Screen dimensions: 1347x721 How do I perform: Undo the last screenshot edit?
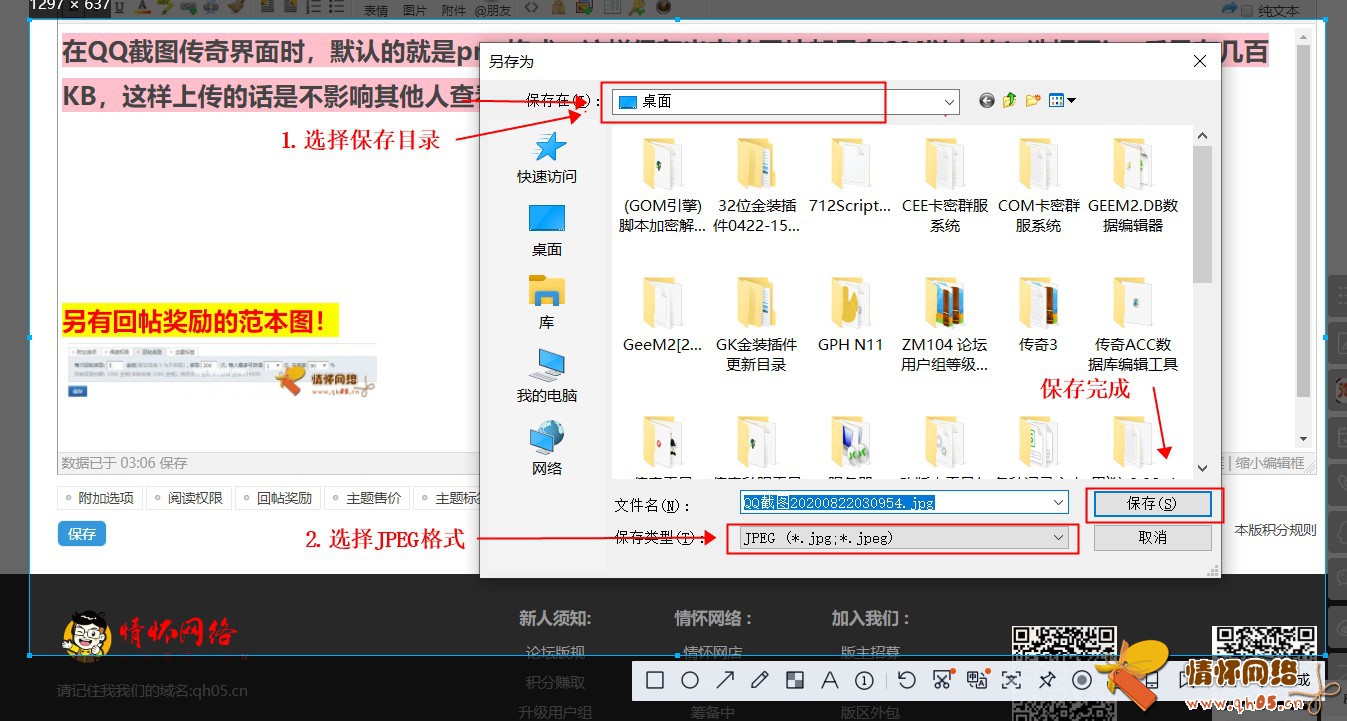pyautogui.click(x=906, y=681)
